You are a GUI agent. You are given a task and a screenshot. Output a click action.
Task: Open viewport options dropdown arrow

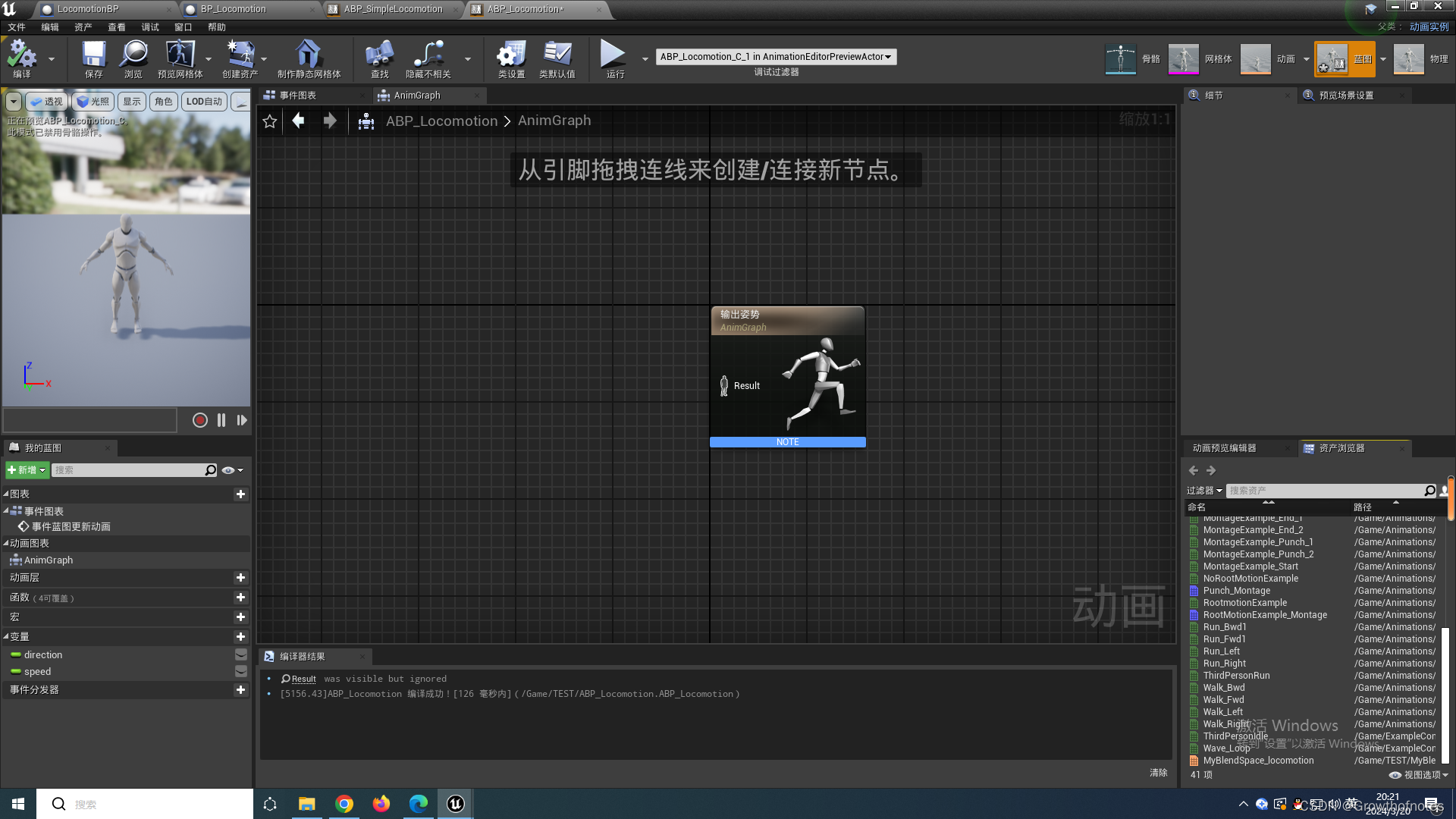coord(14,102)
